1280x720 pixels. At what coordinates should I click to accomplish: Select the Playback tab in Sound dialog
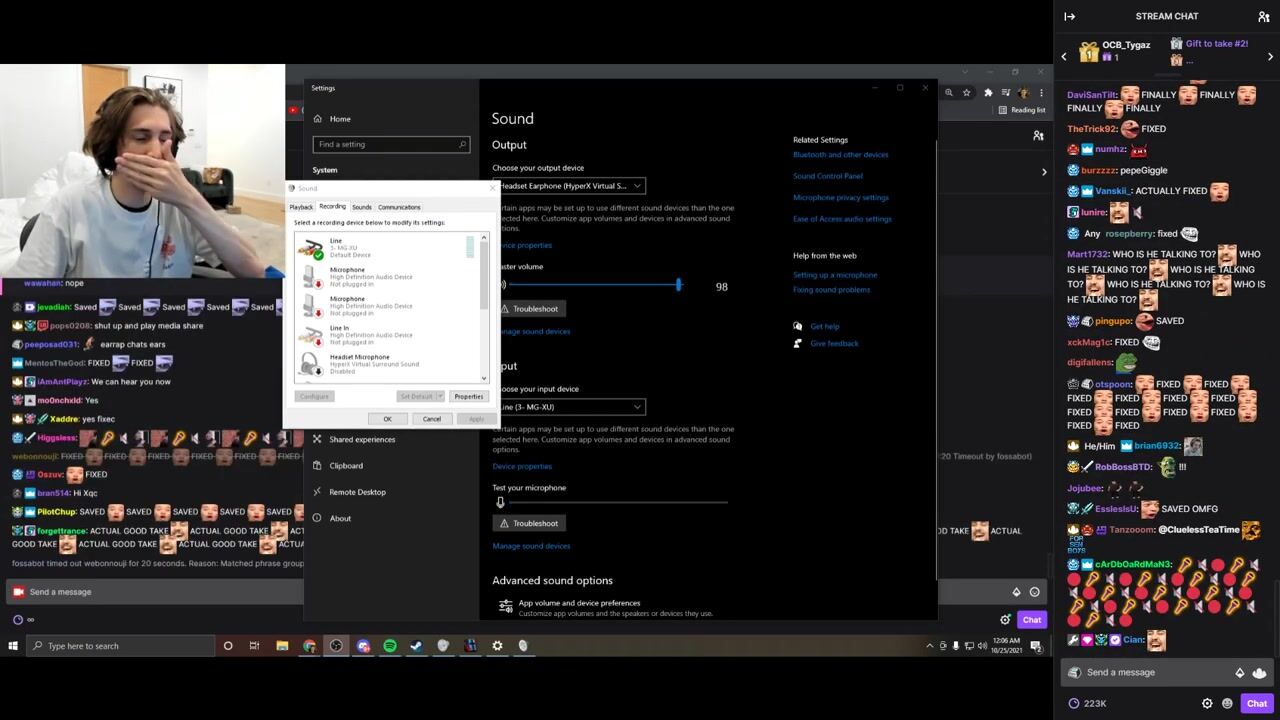point(301,207)
